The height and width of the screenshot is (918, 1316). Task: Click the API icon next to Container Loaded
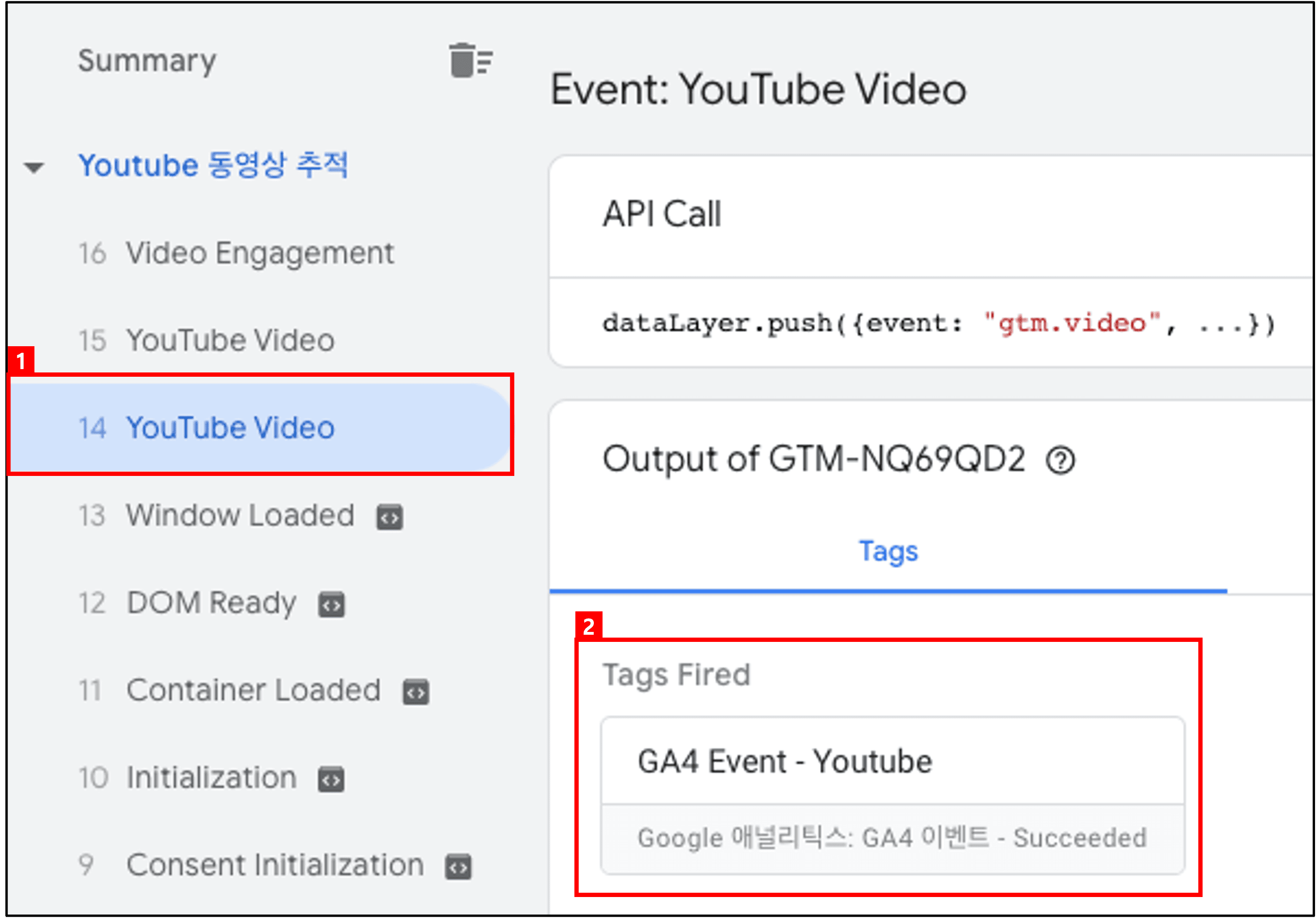point(415,692)
